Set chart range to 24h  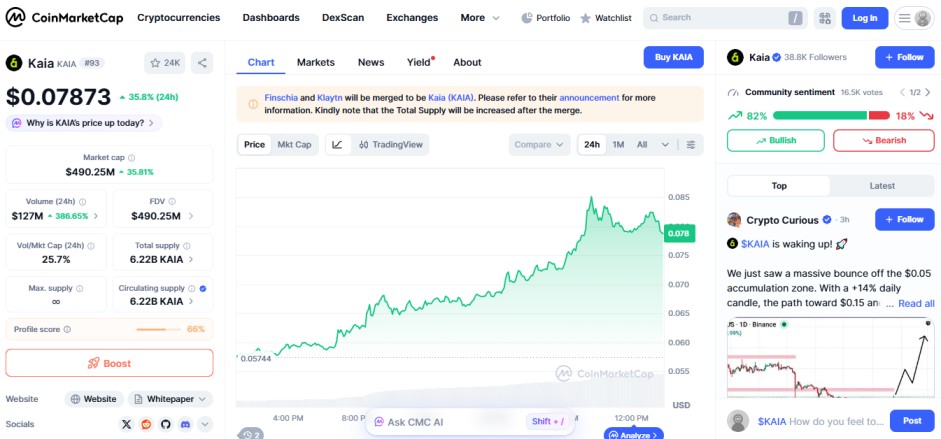pyautogui.click(x=592, y=145)
